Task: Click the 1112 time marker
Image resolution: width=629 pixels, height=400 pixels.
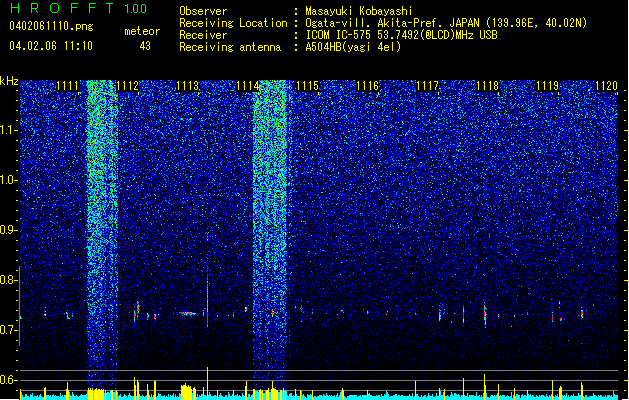Action: click(x=128, y=86)
